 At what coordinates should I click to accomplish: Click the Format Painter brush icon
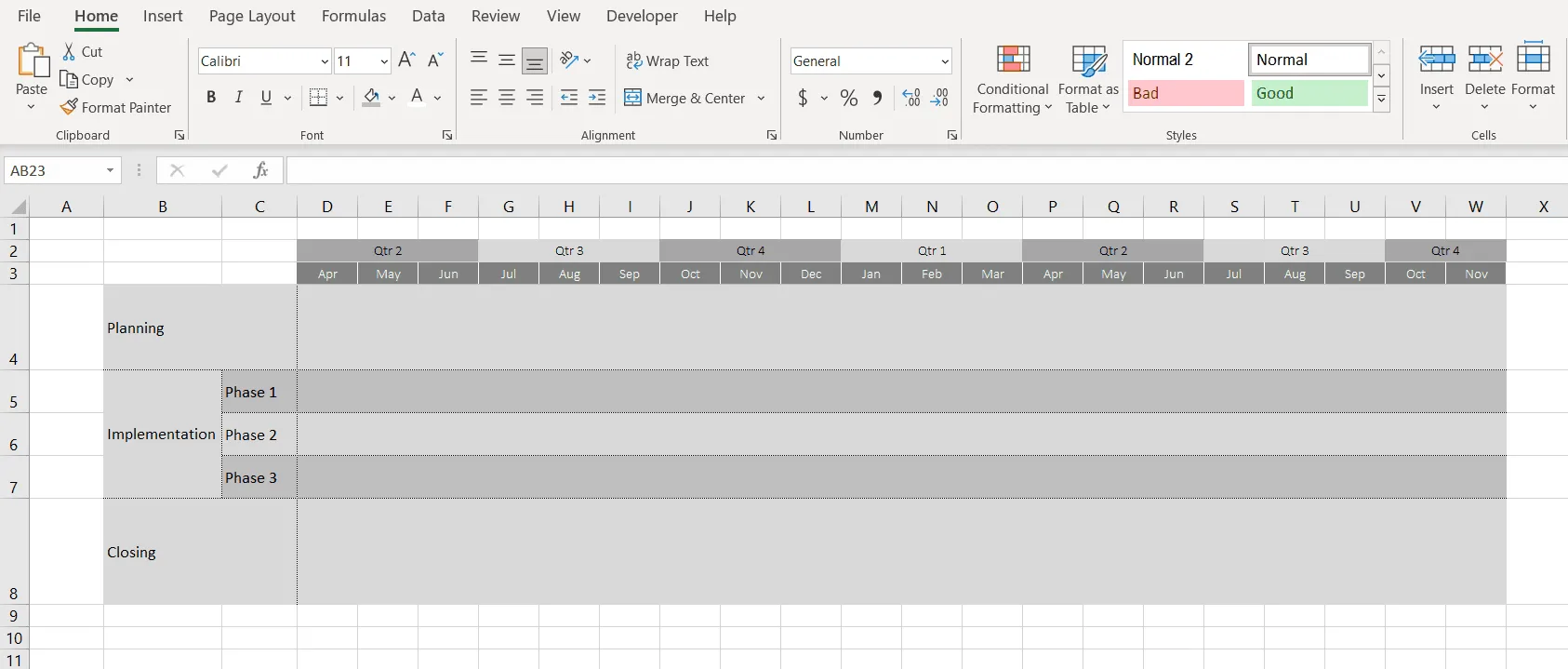click(x=69, y=107)
